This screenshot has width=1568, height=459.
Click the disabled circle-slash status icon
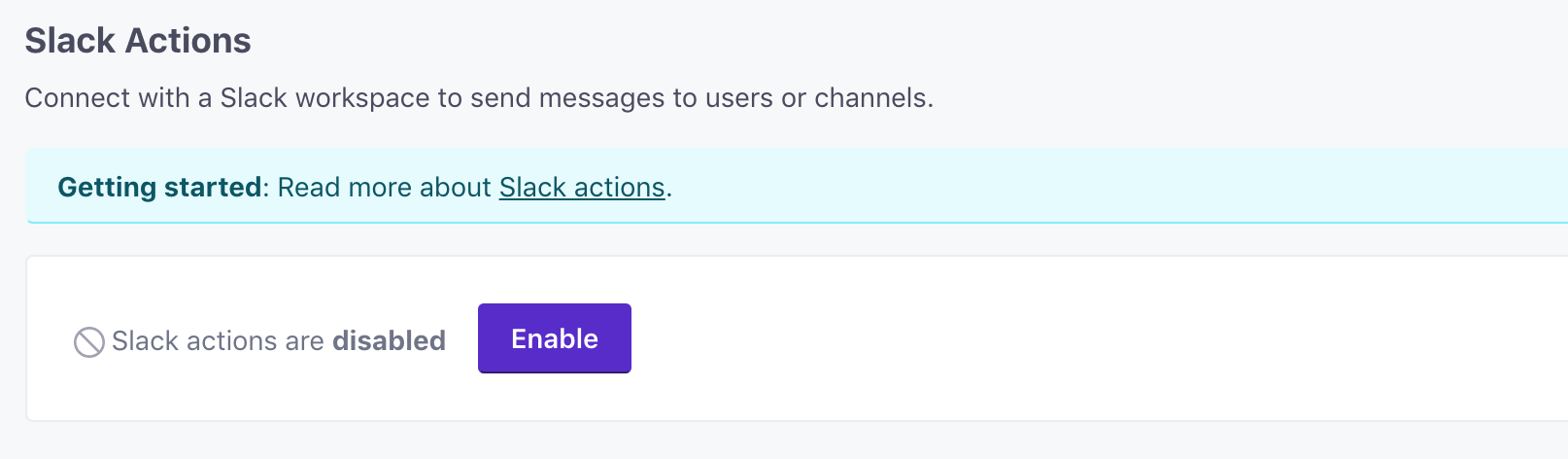coord(88,342)
